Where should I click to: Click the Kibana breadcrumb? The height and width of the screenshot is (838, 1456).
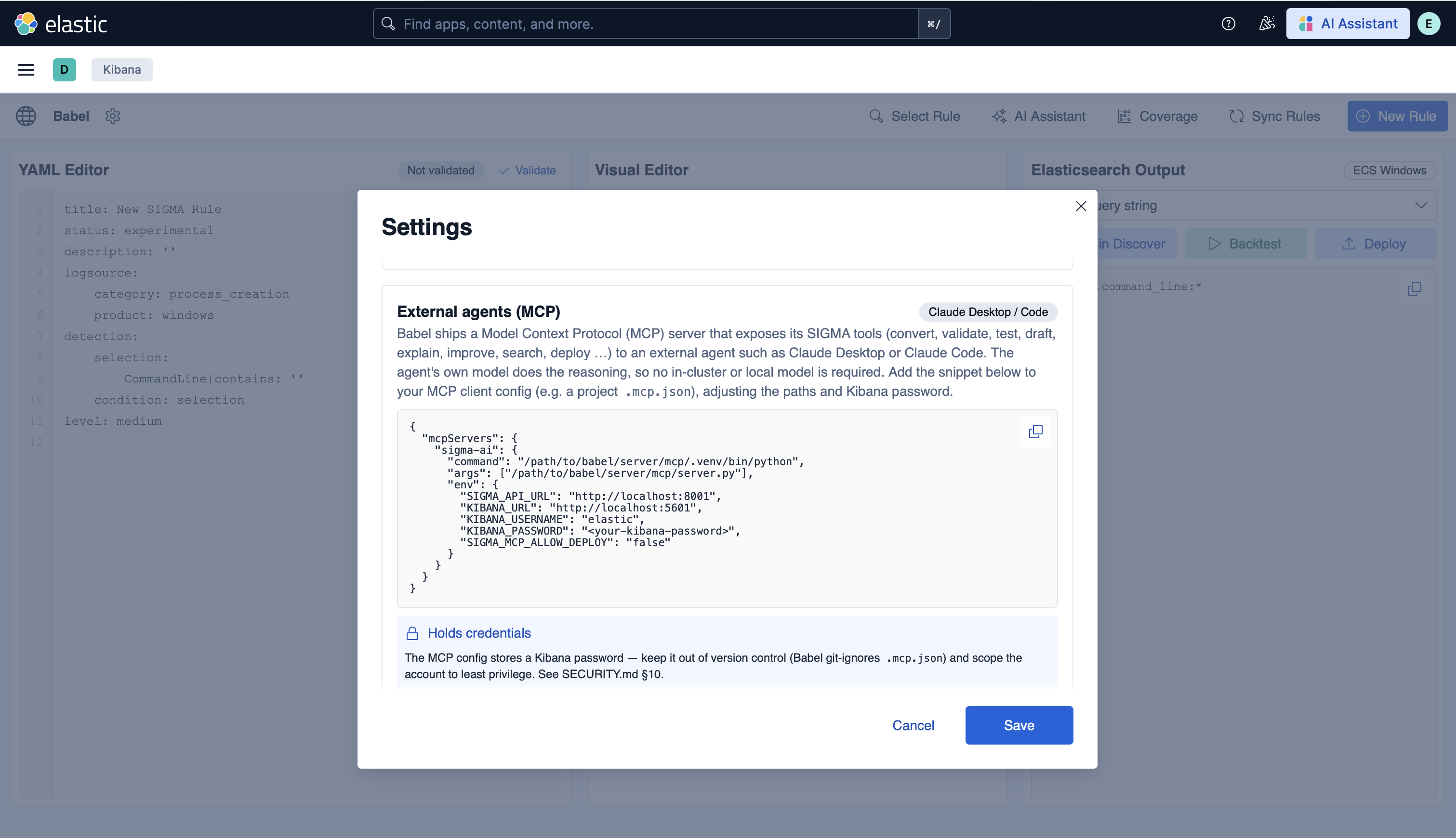(122, 70)
